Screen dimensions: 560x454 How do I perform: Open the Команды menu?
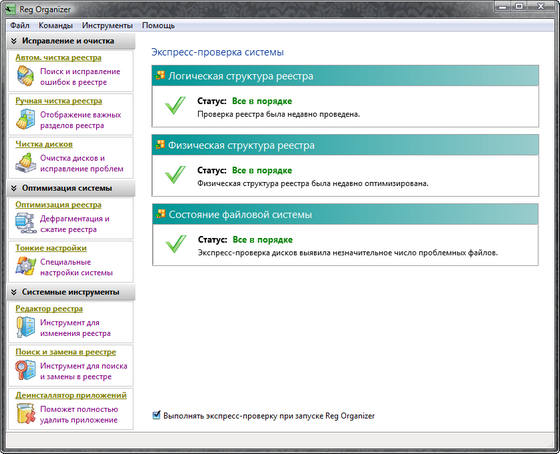55,26
